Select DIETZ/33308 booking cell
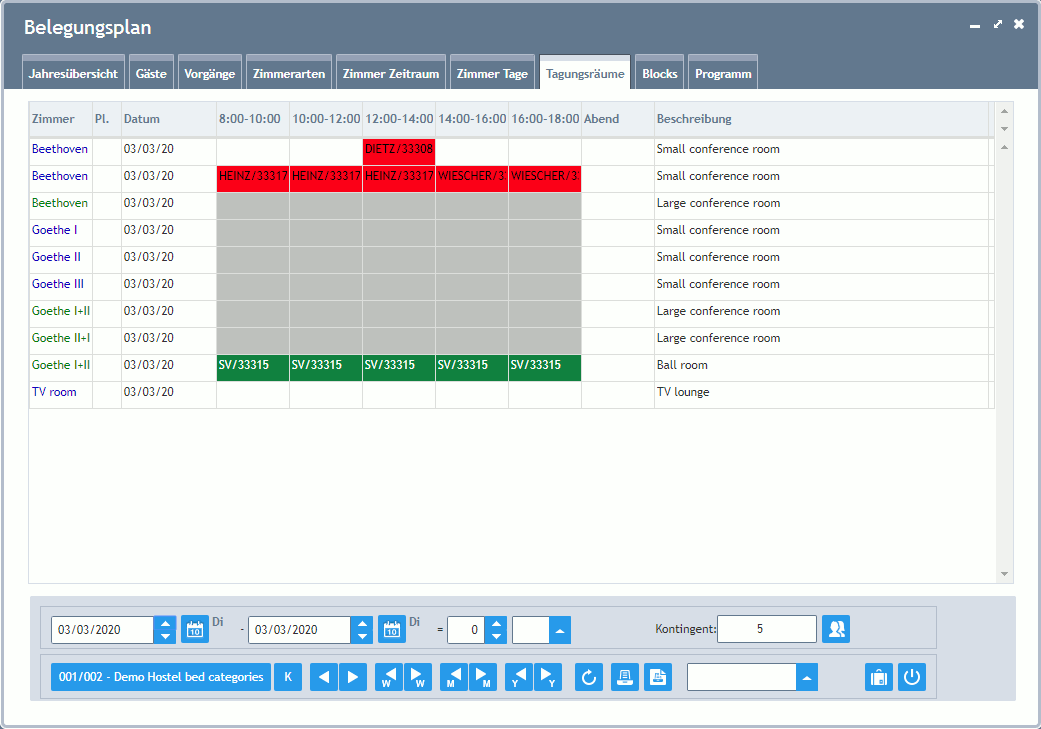 [x=399, y=151]
